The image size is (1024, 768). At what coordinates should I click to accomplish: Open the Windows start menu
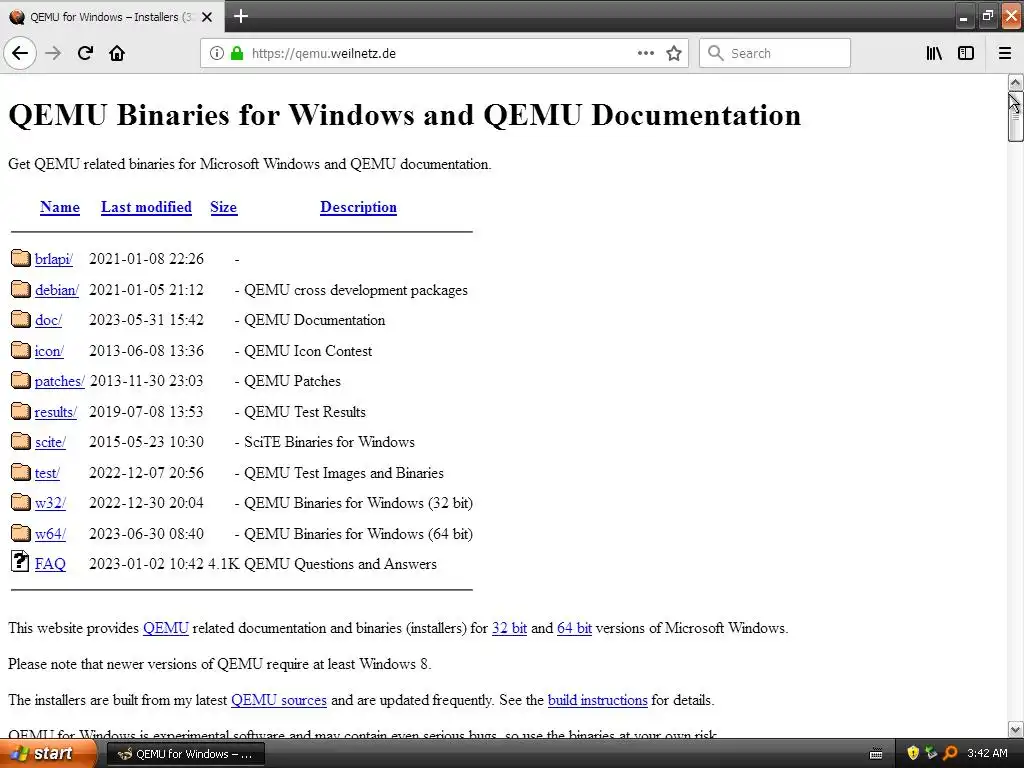[47, 754]
